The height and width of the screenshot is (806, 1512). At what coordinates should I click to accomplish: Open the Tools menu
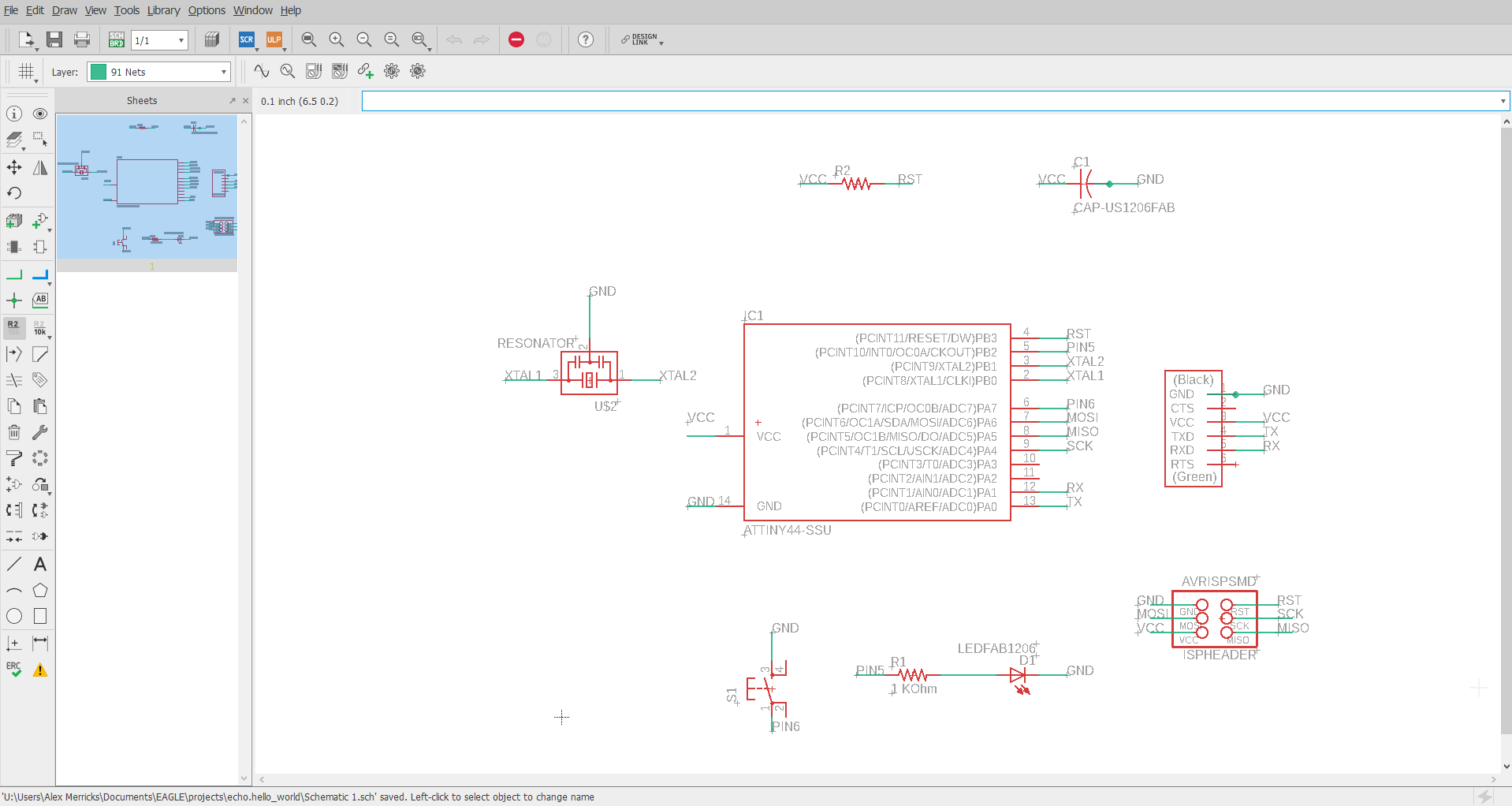click(126, 10)
